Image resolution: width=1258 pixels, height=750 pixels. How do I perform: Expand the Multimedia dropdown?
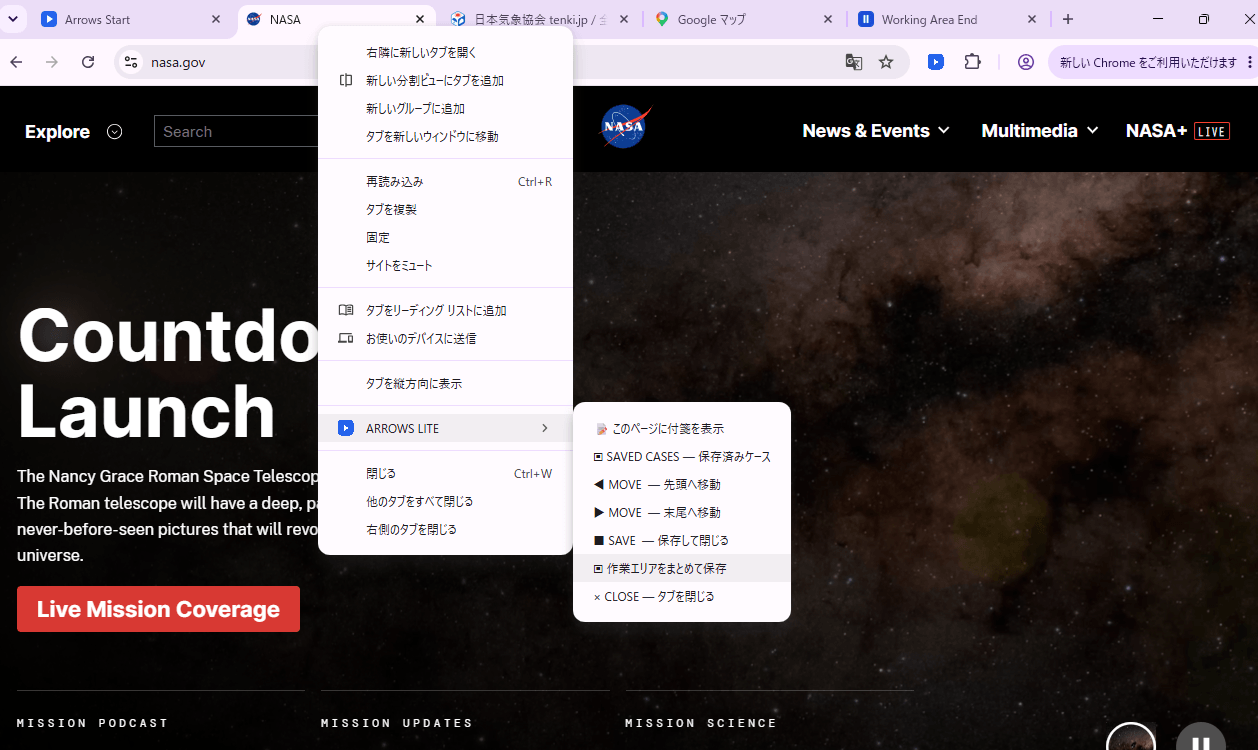[x=1040, y=131]
